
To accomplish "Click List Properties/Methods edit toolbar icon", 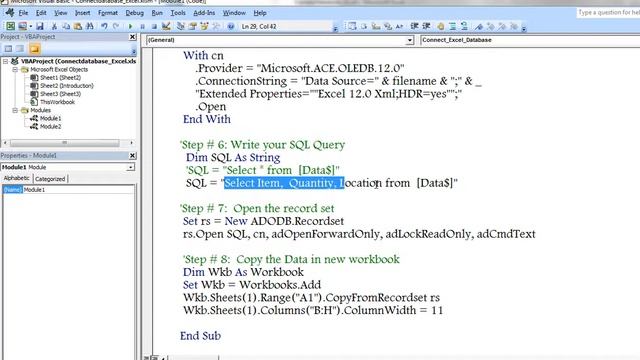I will click(x=352, y=27).
